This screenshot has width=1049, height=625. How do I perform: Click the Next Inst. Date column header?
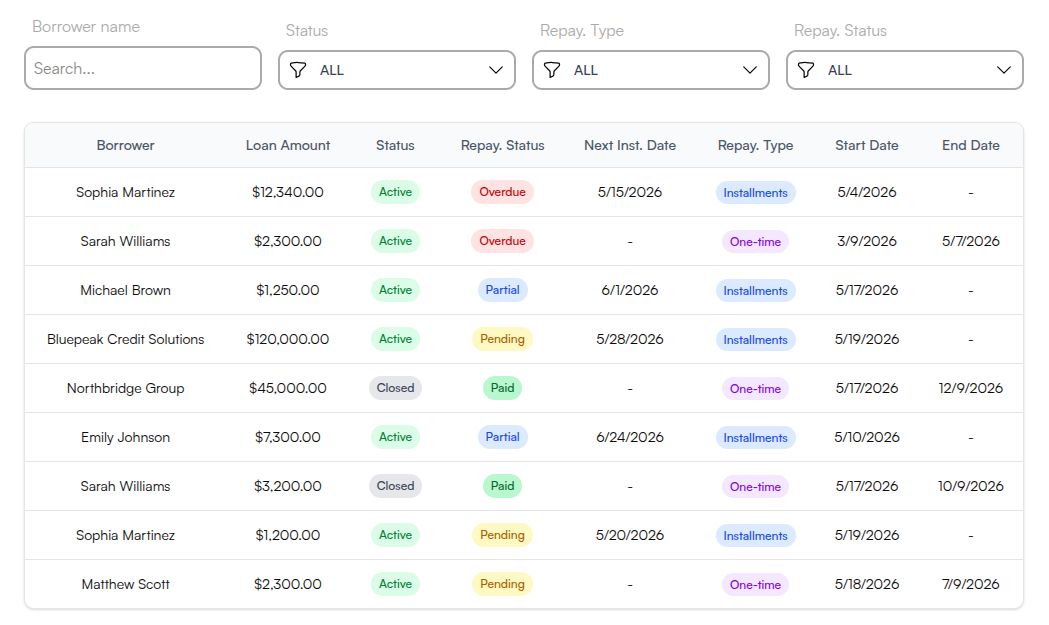630,145
